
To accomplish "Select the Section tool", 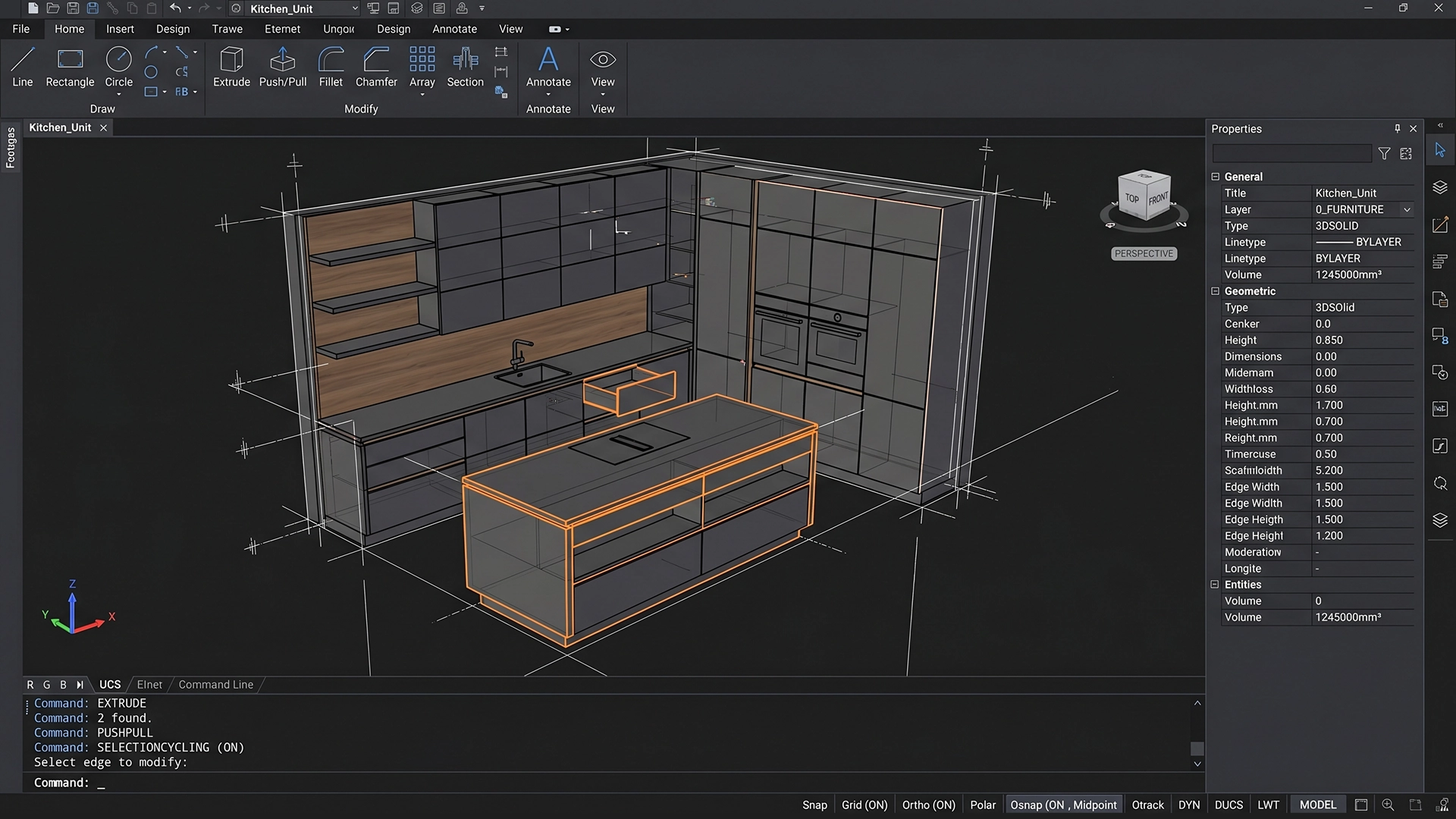I will (x=465, y=68).
